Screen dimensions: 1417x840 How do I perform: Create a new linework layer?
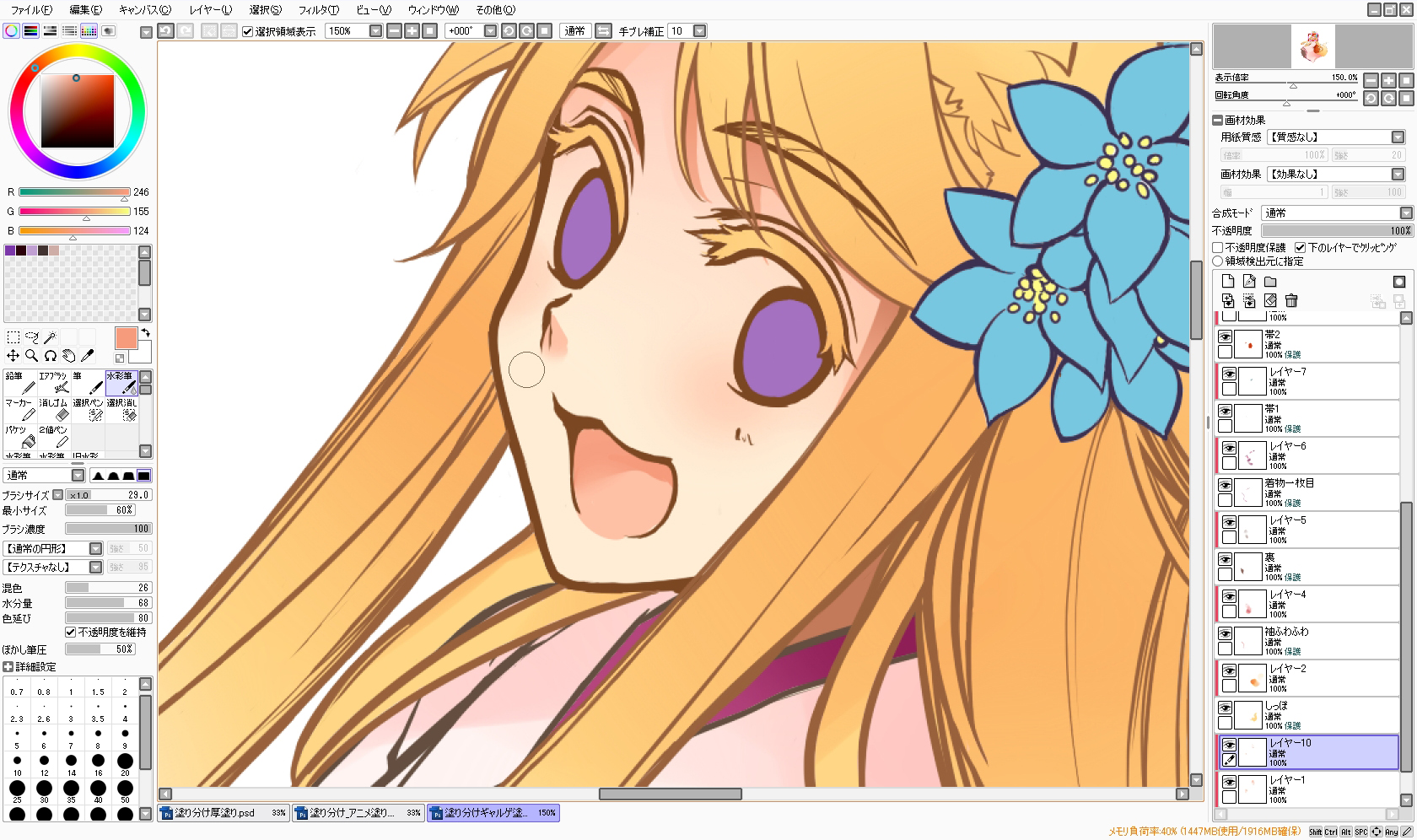pyautogui.click(x=1249, y=282)
